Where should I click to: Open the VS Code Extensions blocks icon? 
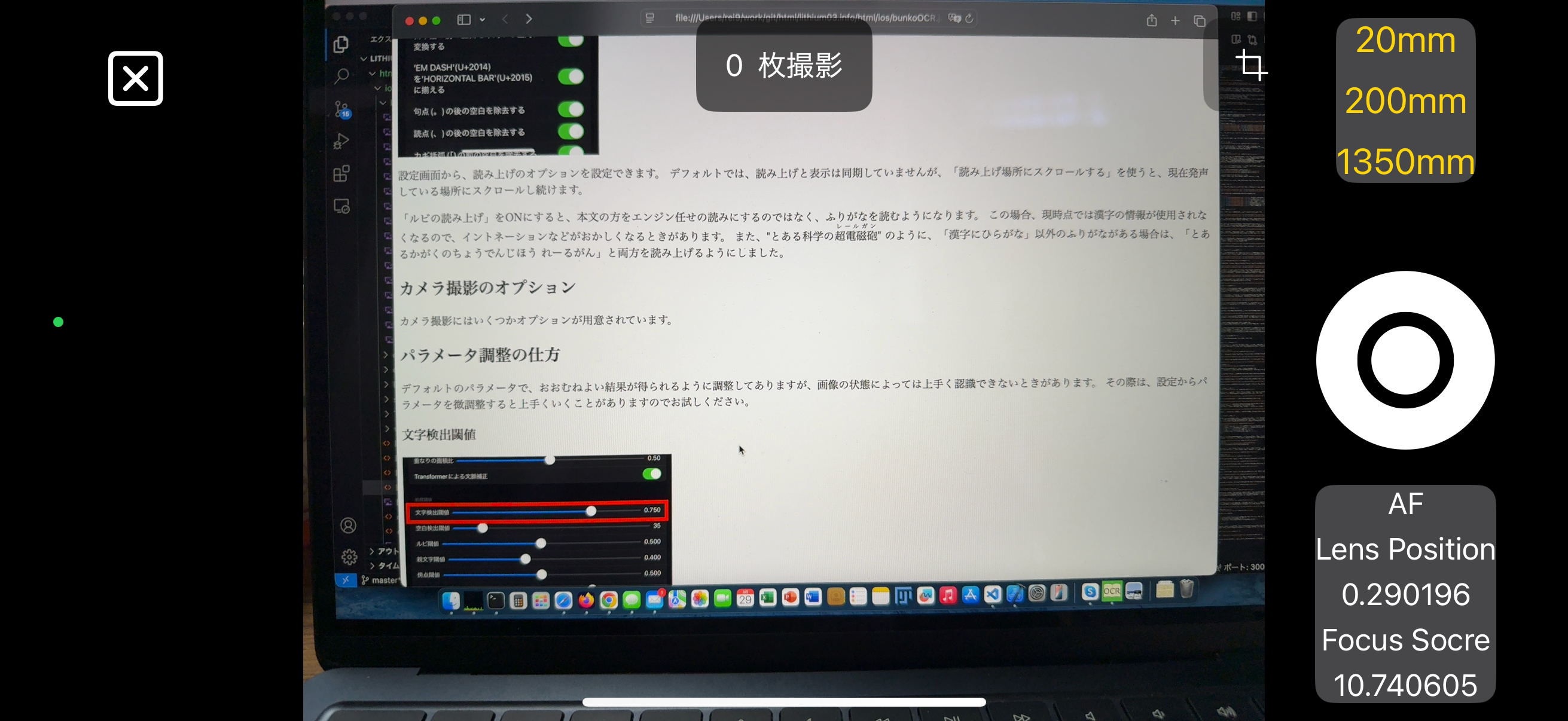coord(341,173)
